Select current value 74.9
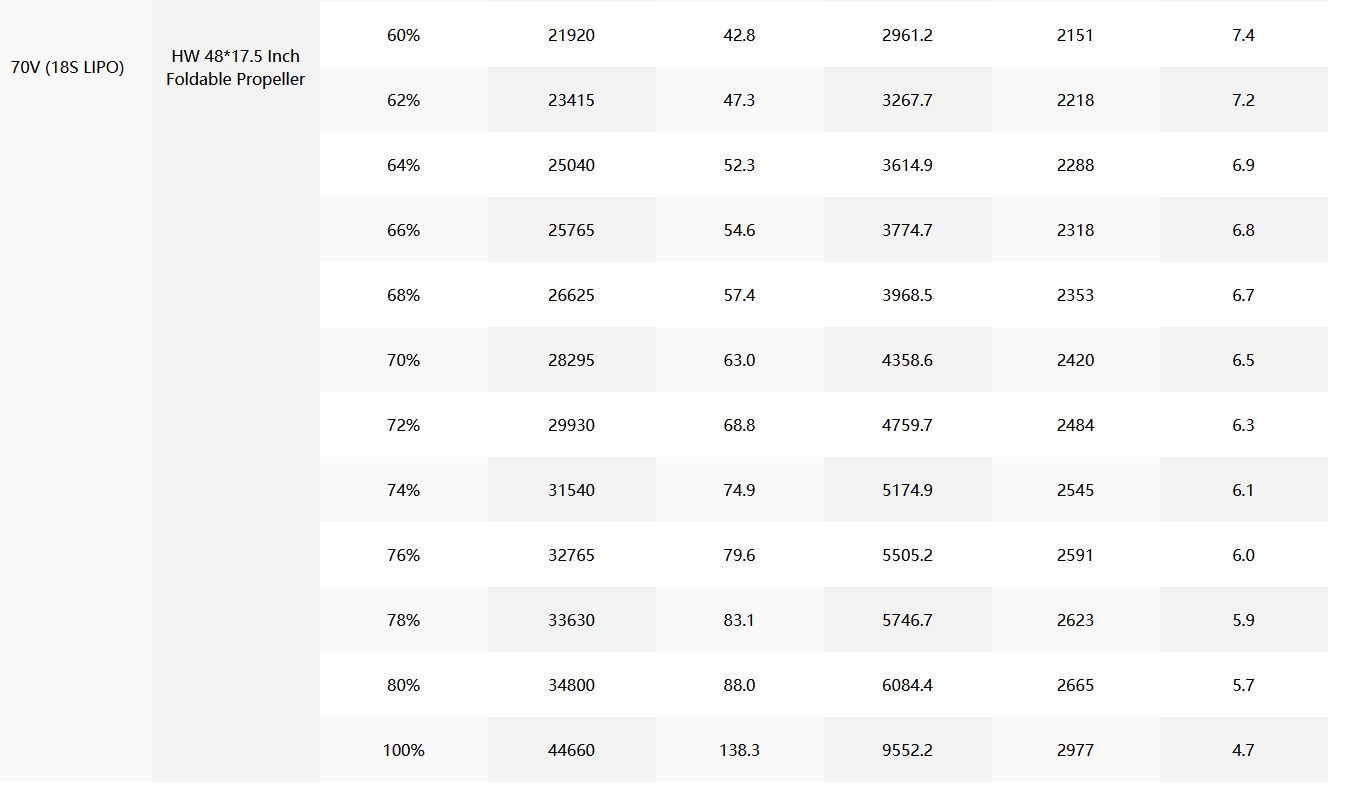 click(739, 490)
